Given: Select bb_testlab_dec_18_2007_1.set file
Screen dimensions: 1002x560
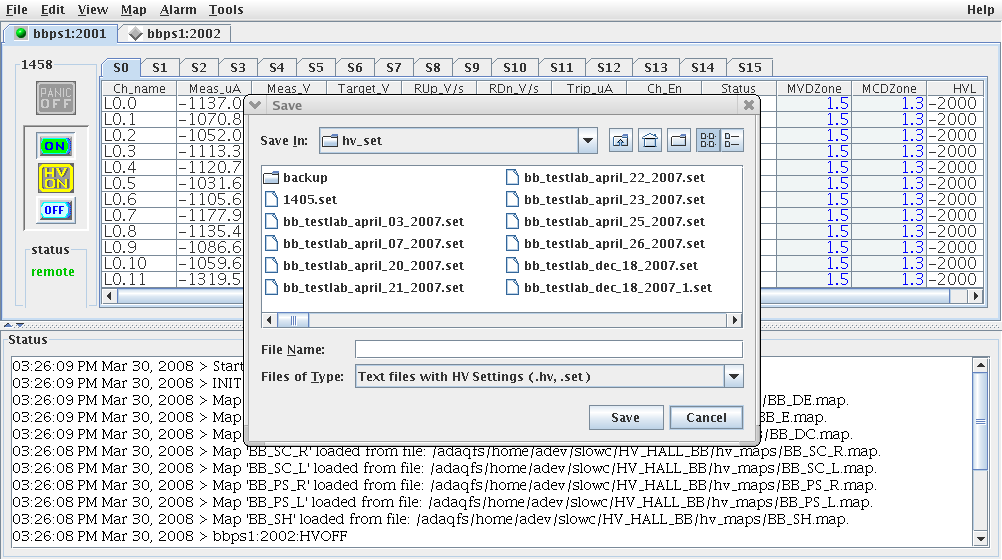Looking at the screenshot, I should click(608, 288).
